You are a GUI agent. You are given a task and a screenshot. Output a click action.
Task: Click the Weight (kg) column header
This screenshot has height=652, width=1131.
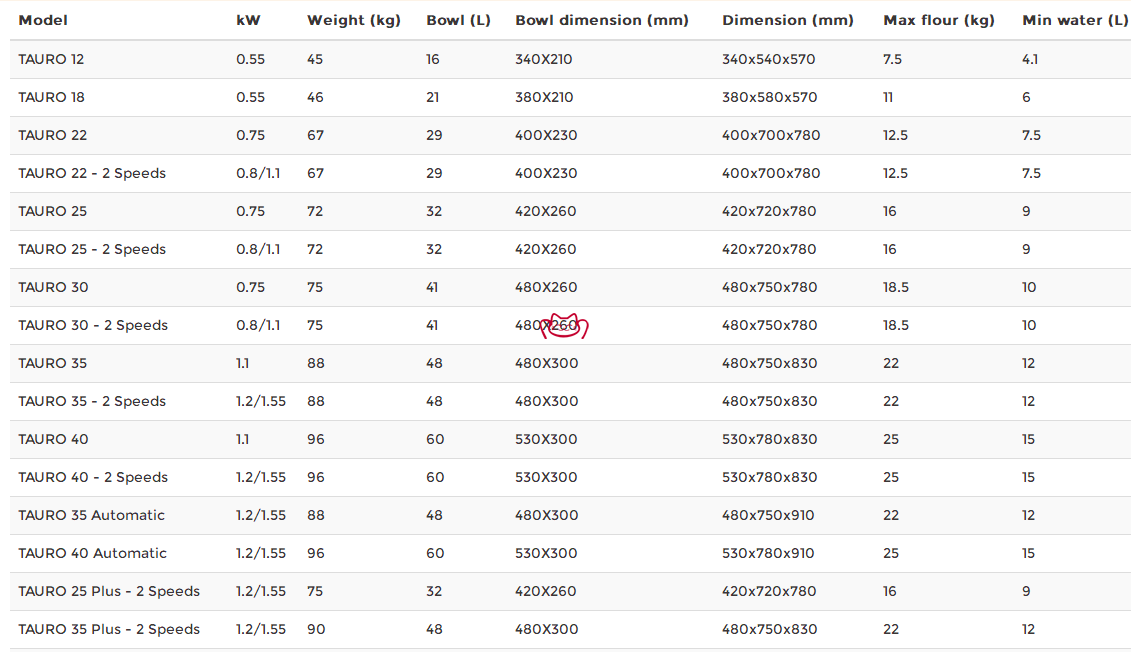click(x=353, y=20)
